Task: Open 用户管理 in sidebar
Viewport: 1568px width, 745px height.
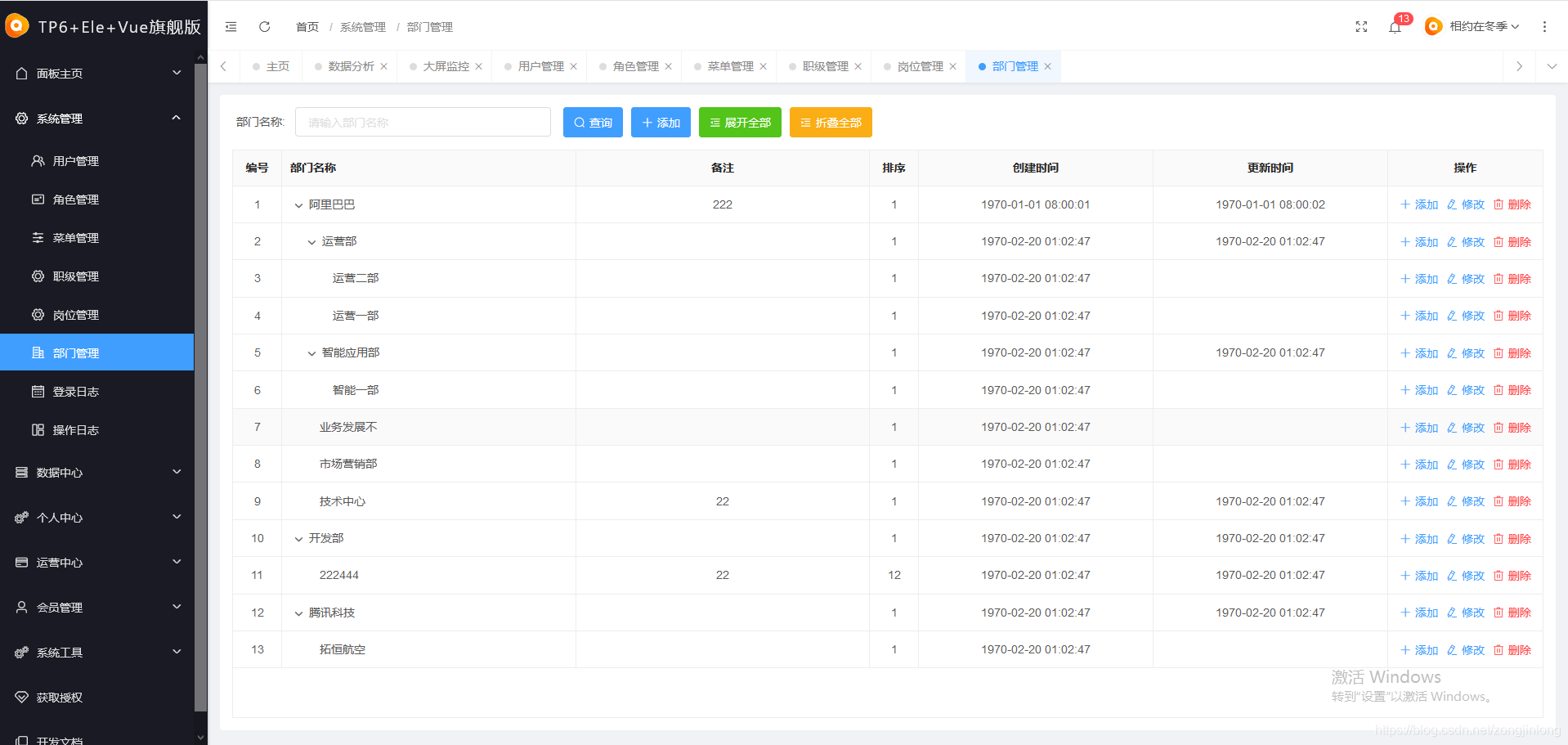Action: pyautogui.click(x=96, y=161)
